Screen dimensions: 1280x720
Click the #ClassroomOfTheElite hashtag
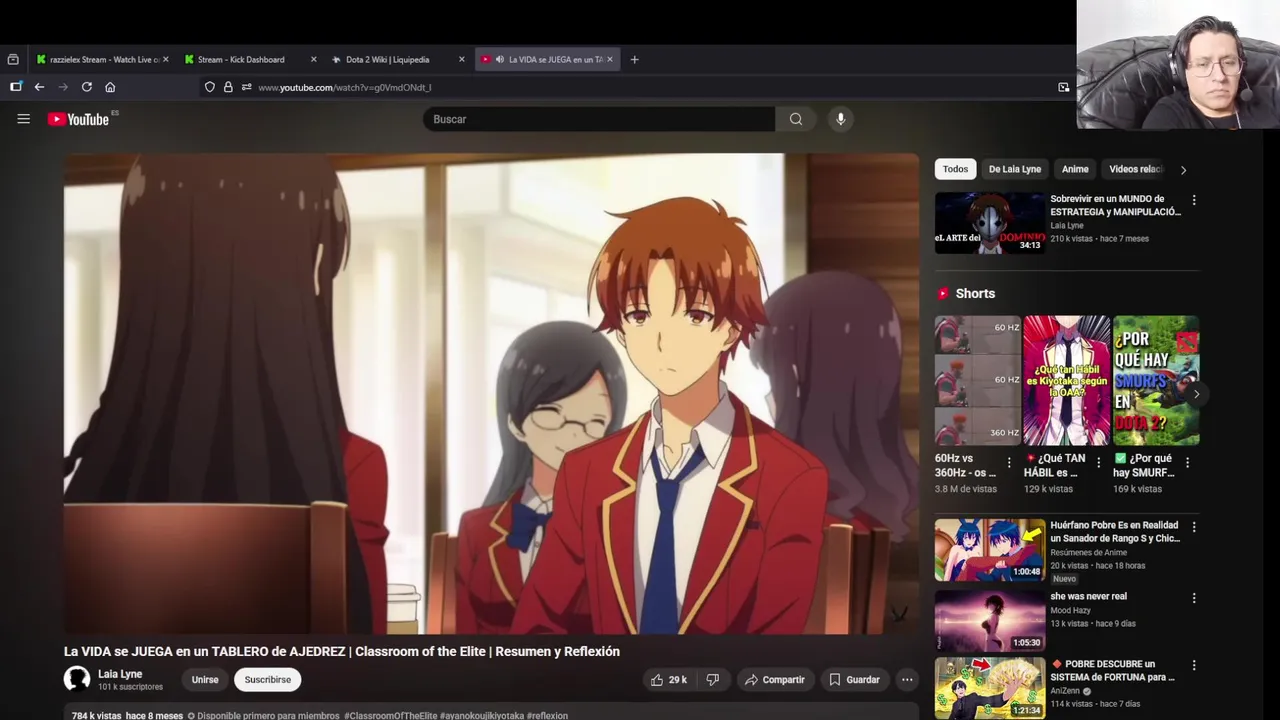click(x=390, y=716)
